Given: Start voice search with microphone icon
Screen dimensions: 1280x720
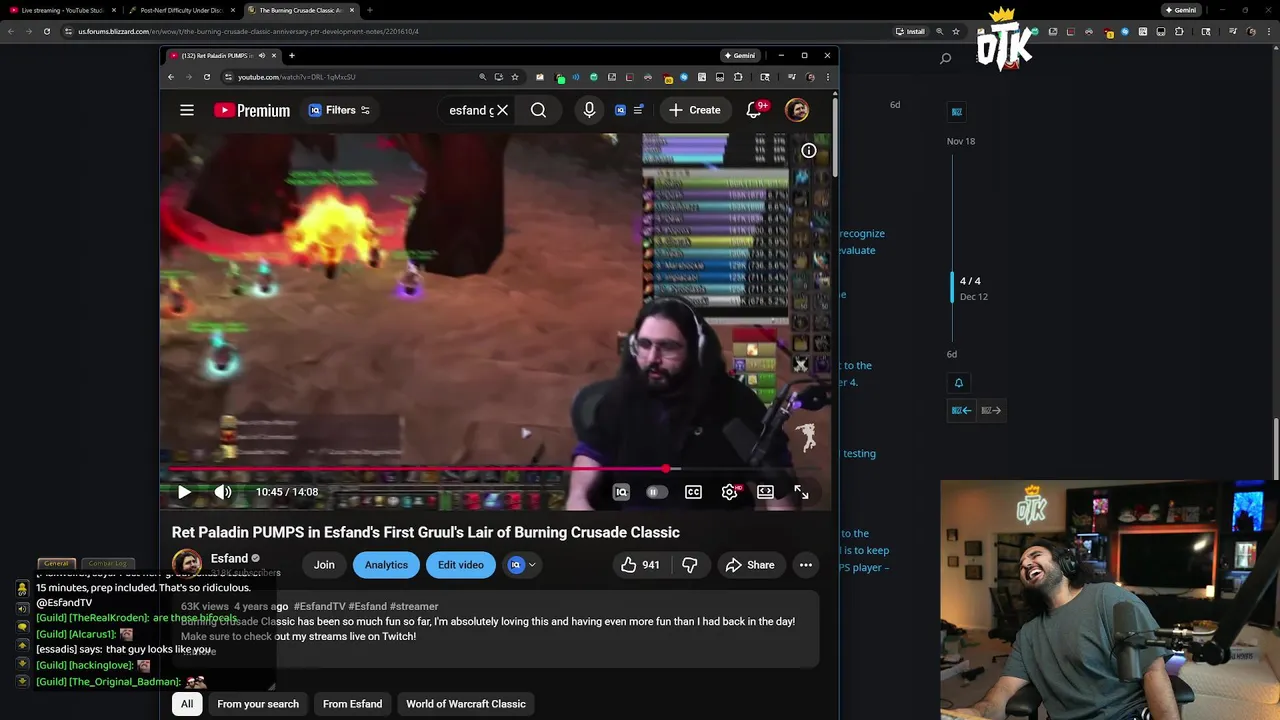Looking at the screenshot, I should [x=589, y=110].
